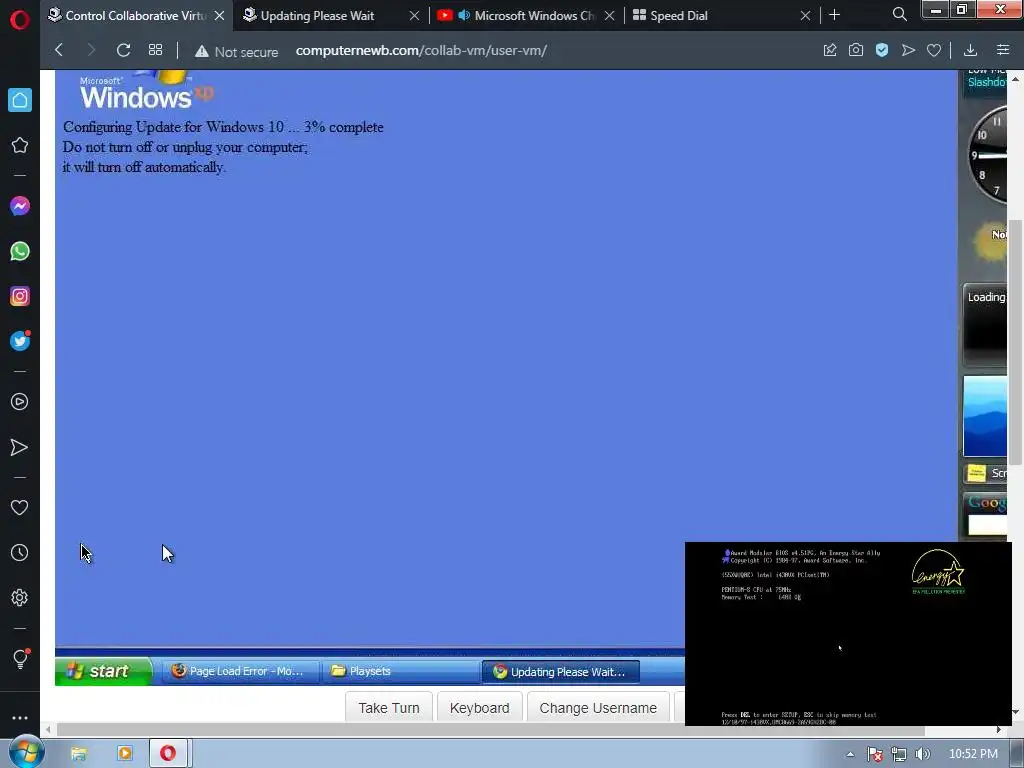This screenshot has height=768, width=1024.
Task: Open a new tab with plus button
Action: click(834, 14)
